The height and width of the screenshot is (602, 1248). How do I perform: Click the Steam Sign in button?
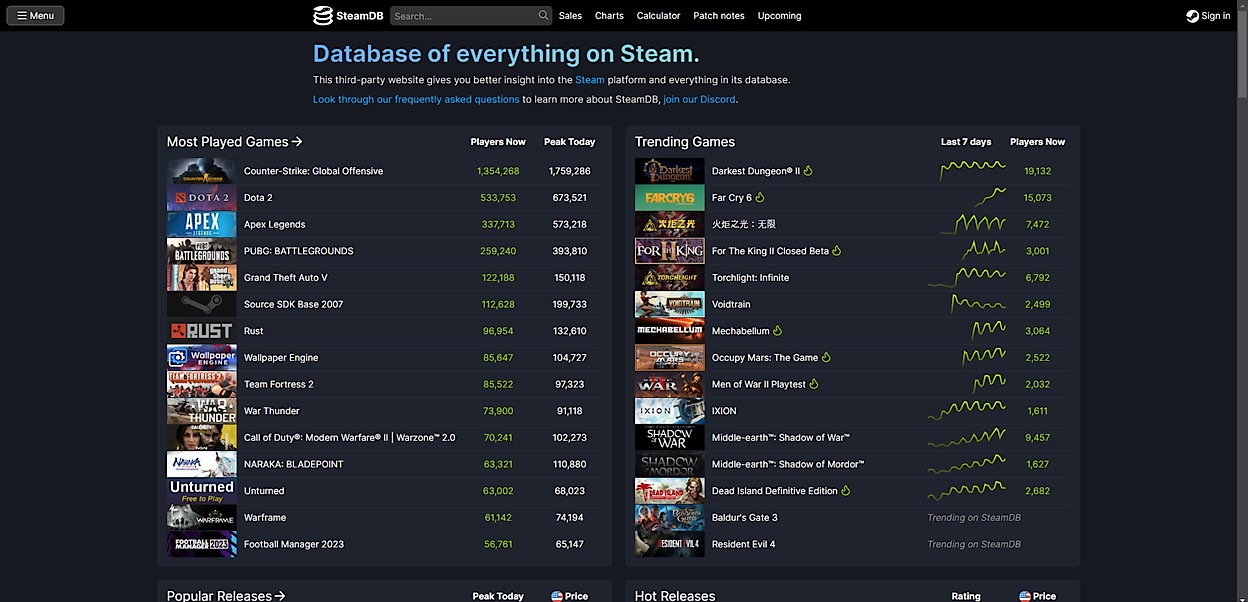[1208, 16]
